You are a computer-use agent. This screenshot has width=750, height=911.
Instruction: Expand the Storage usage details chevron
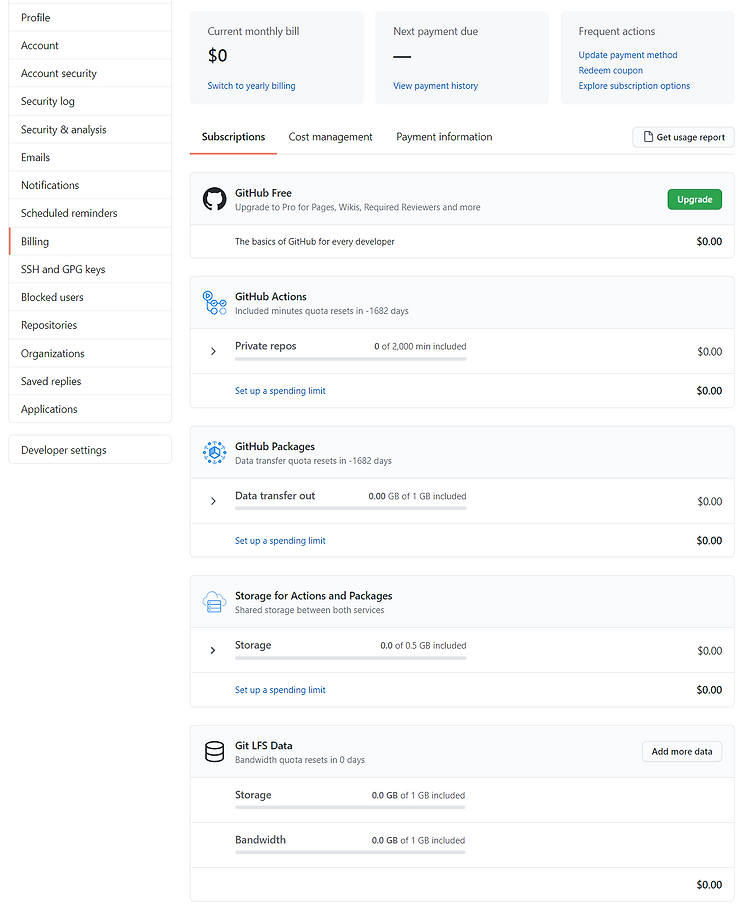click(x=213, y=651)
